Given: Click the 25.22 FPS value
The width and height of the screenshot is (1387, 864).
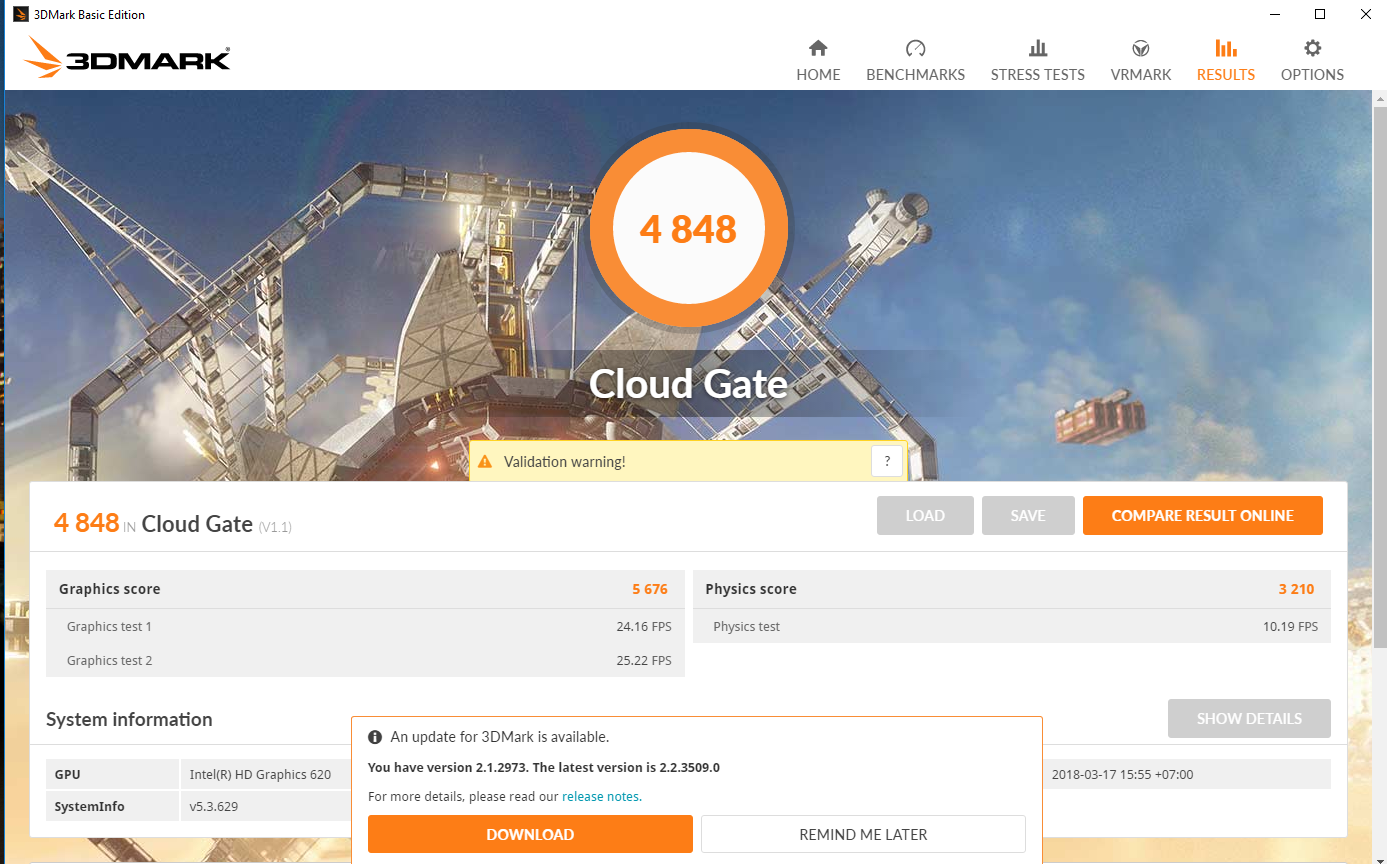Looking at the screenshot, I should (x=645, y=661).
